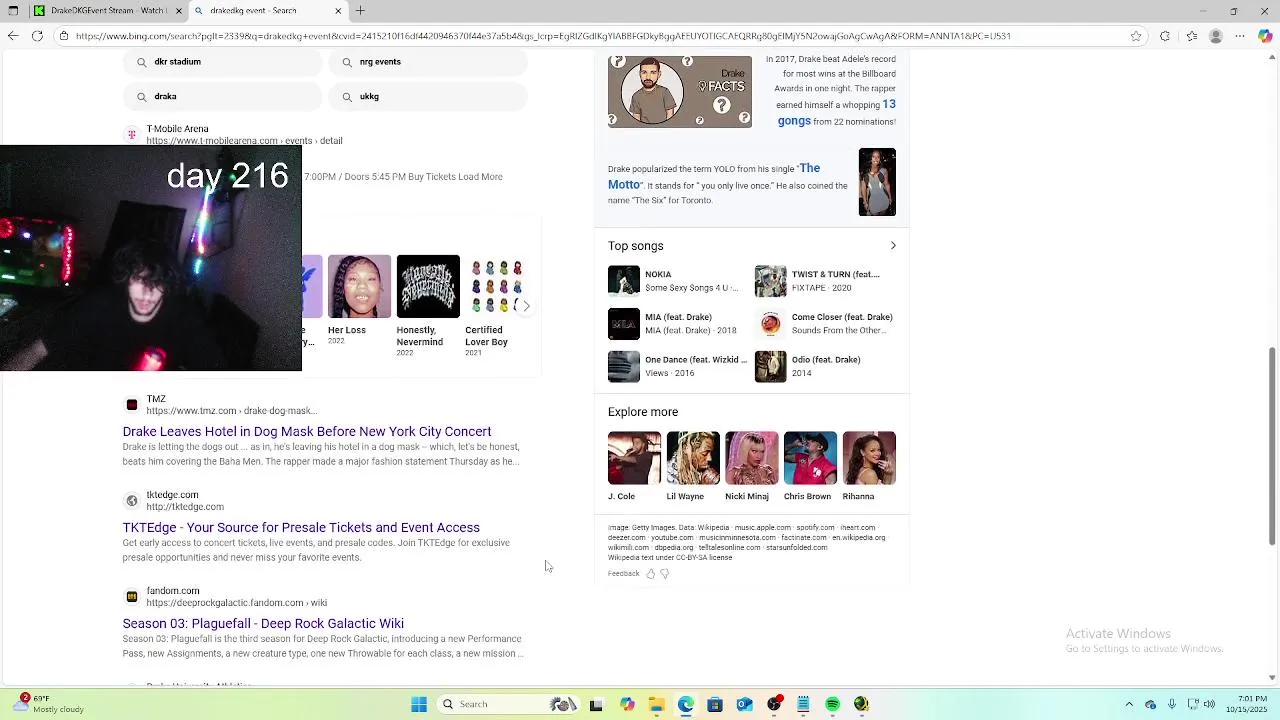Select related search 'dkr stadium'
Screen dimensions: 1280x720
click(x=222, y=62)
